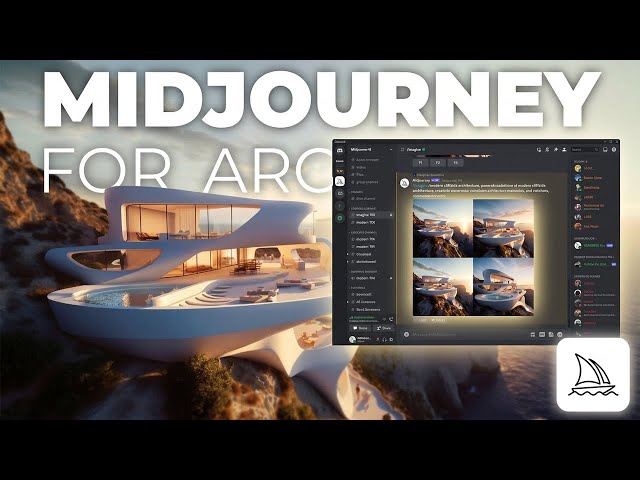Select the highlighted imagine channel in list
Viewport: 640px width, 480px height.
click(x=371, y=215)
